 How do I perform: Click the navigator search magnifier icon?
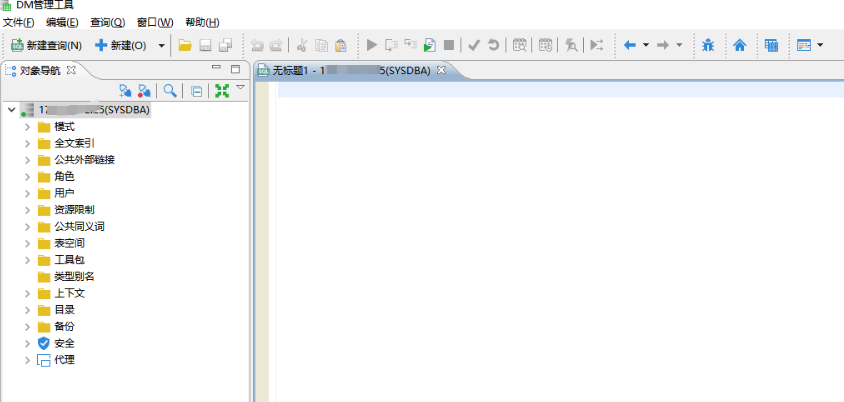coord(170,90)
